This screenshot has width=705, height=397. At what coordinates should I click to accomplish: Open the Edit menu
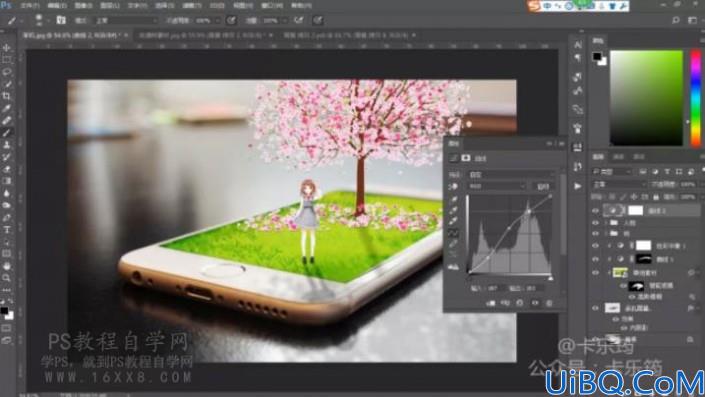pyautogui.click(x=57, y=6)
